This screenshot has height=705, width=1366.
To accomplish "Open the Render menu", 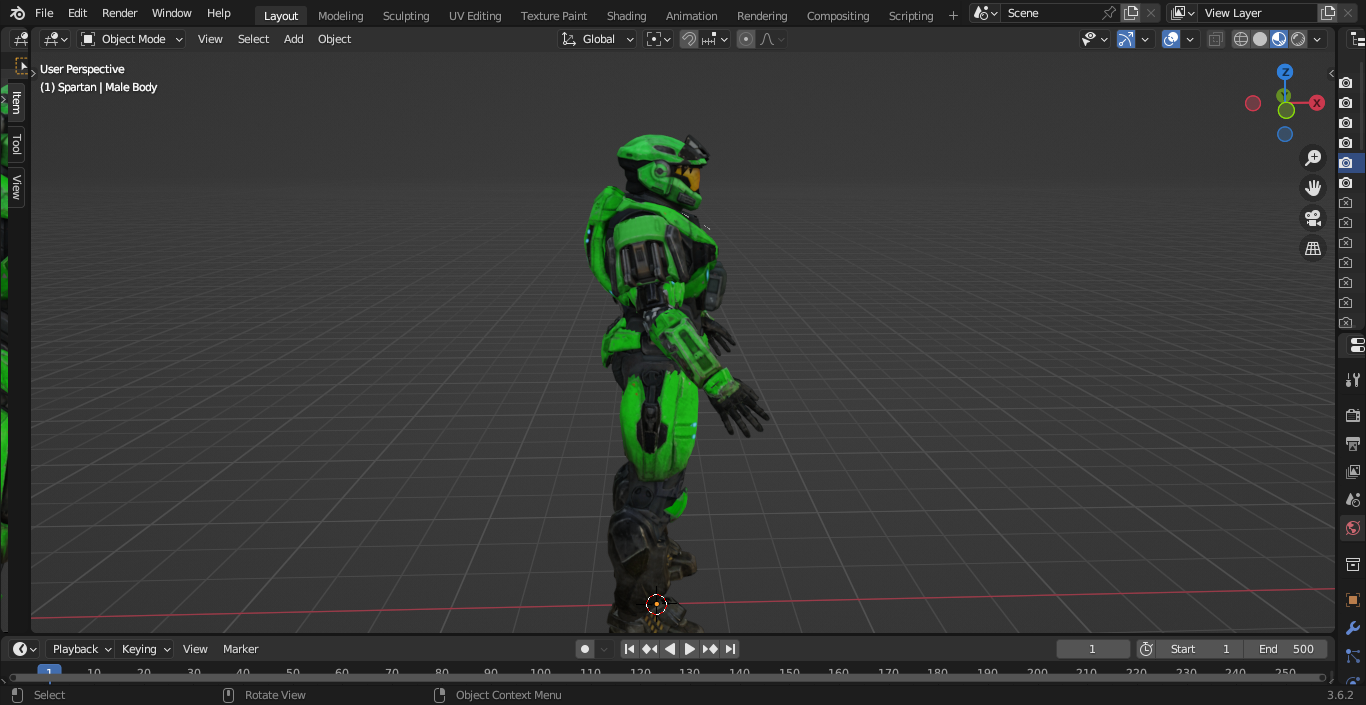I will pos(119,13).
